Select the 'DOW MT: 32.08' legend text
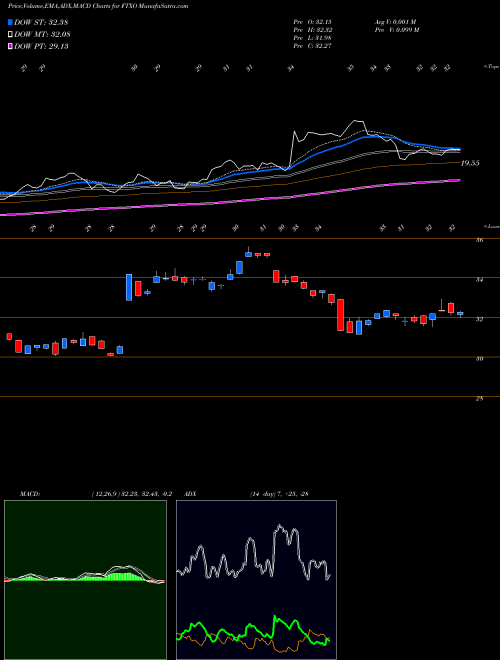 pos(43,35)
